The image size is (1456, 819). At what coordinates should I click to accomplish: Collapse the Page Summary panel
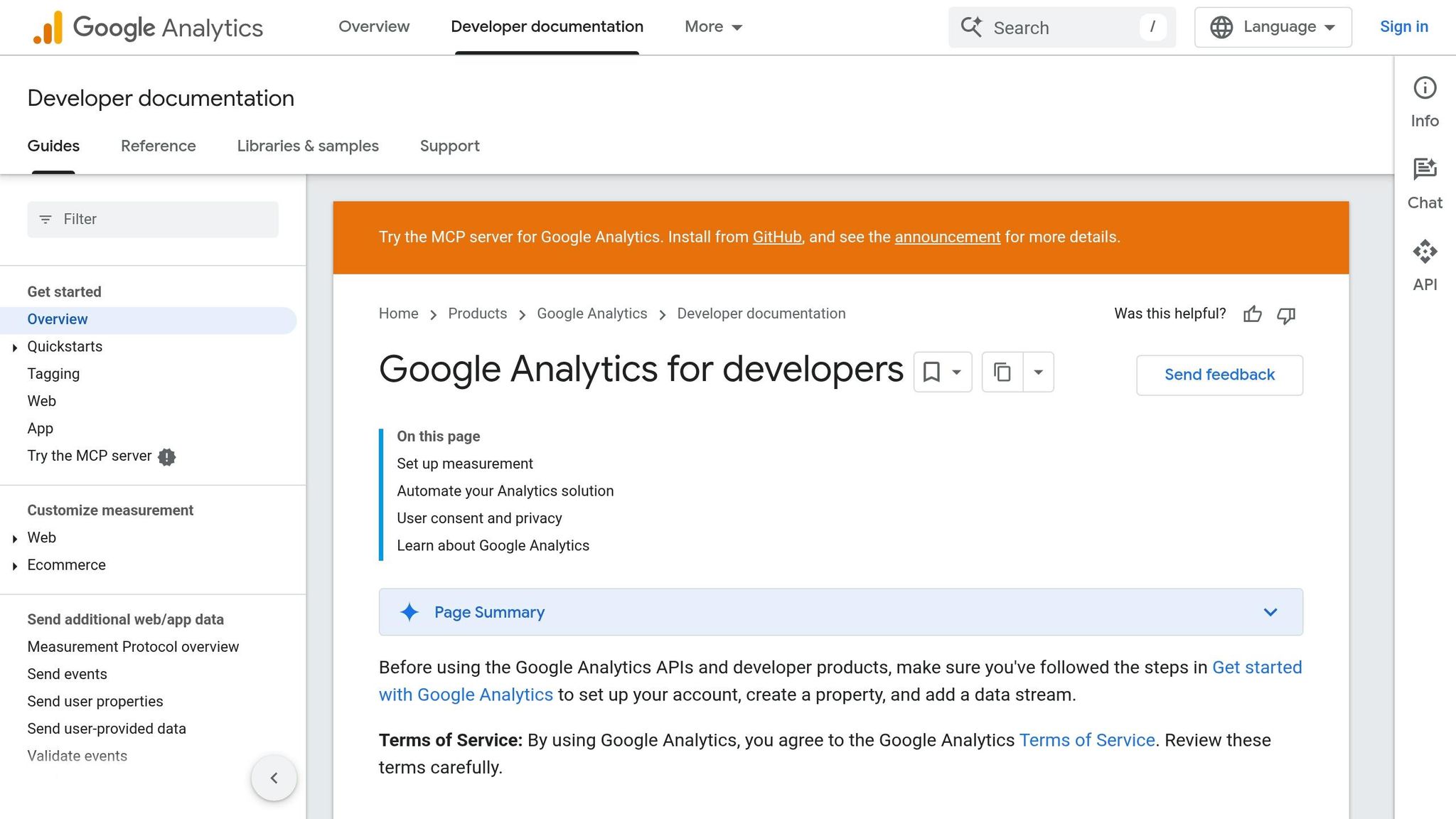(1270, 612)
